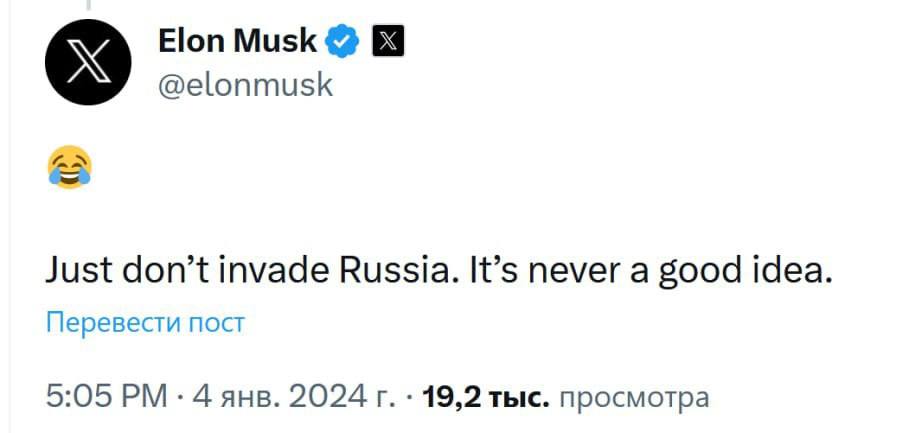Open the Elon Musk display name
The image size is (900, 433).
[x=238, y=41]
